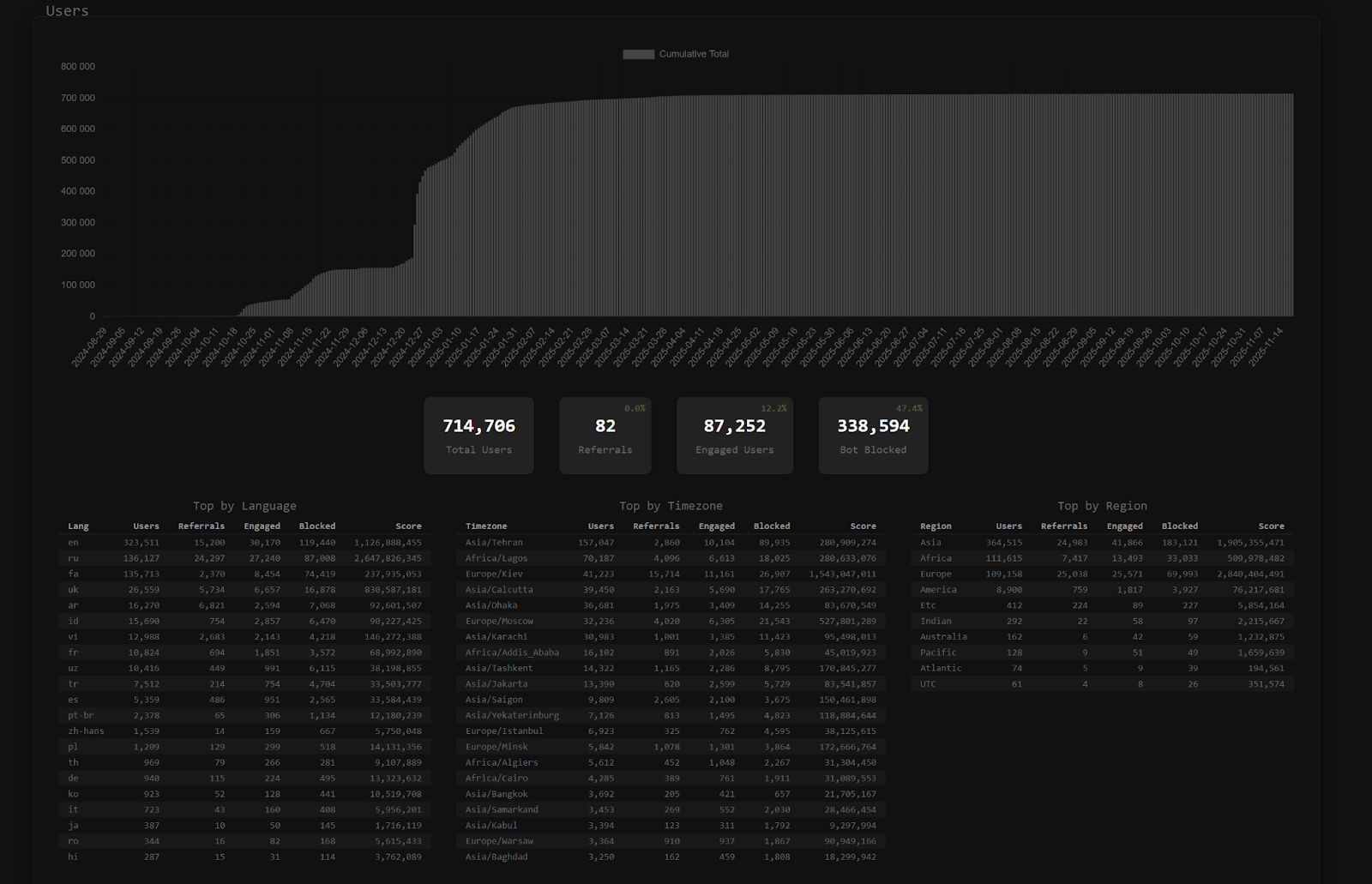Select the ru language row
Image resolution: width=1372 pixels, height=884 pixels.
tap(74, 558)
